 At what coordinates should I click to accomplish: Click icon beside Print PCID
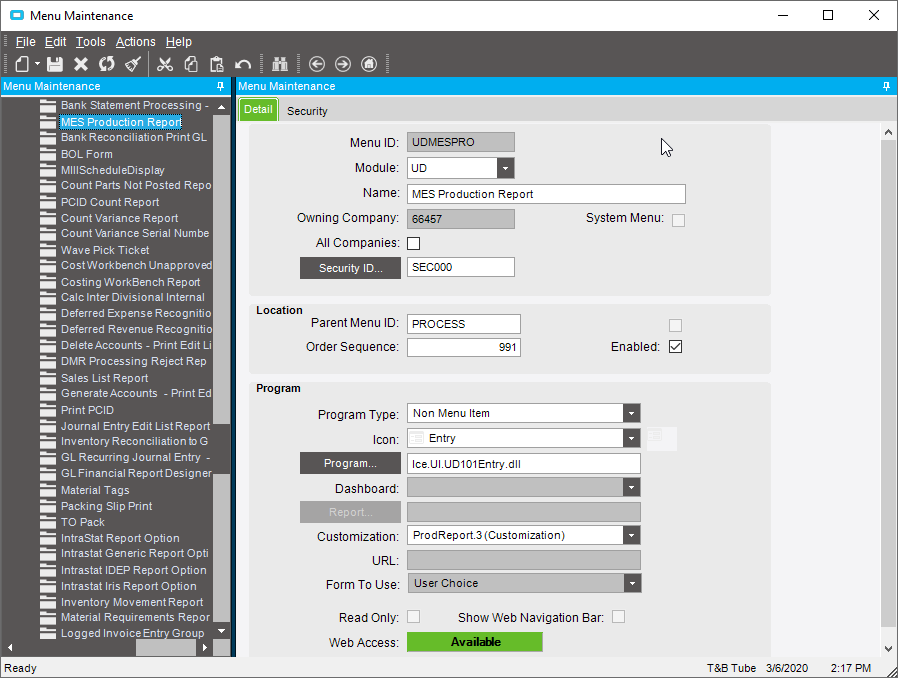click(x=48, y=410)
